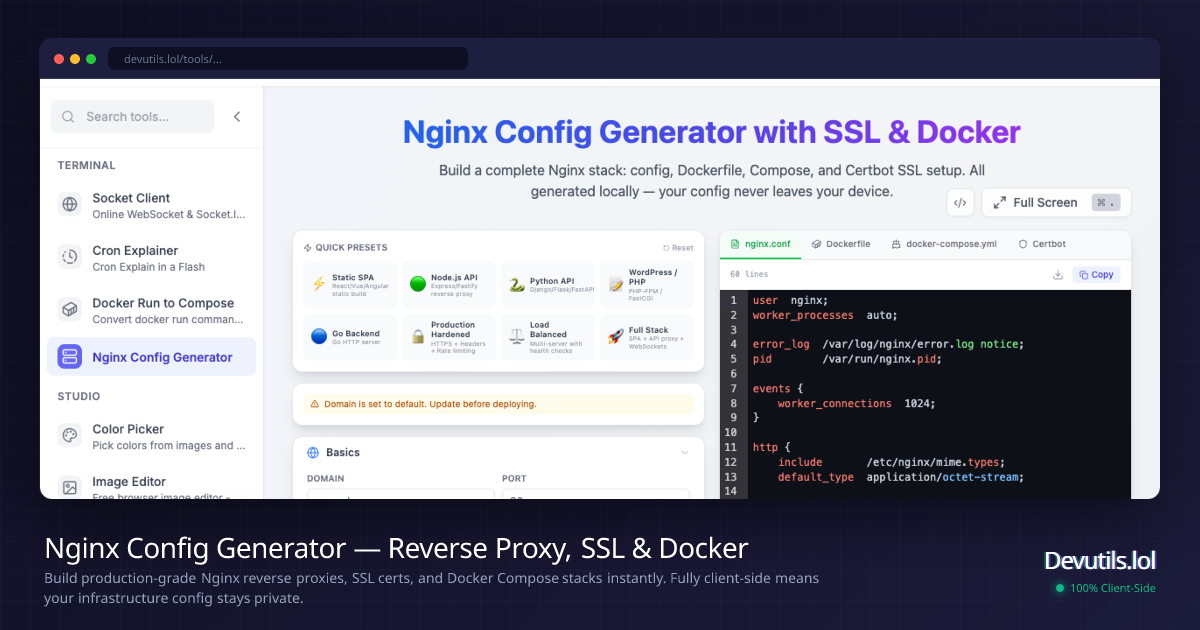This screenshot has width=1200, height=630.
Task: Click the Color Picker palette icon
Action: coord(70,436)
